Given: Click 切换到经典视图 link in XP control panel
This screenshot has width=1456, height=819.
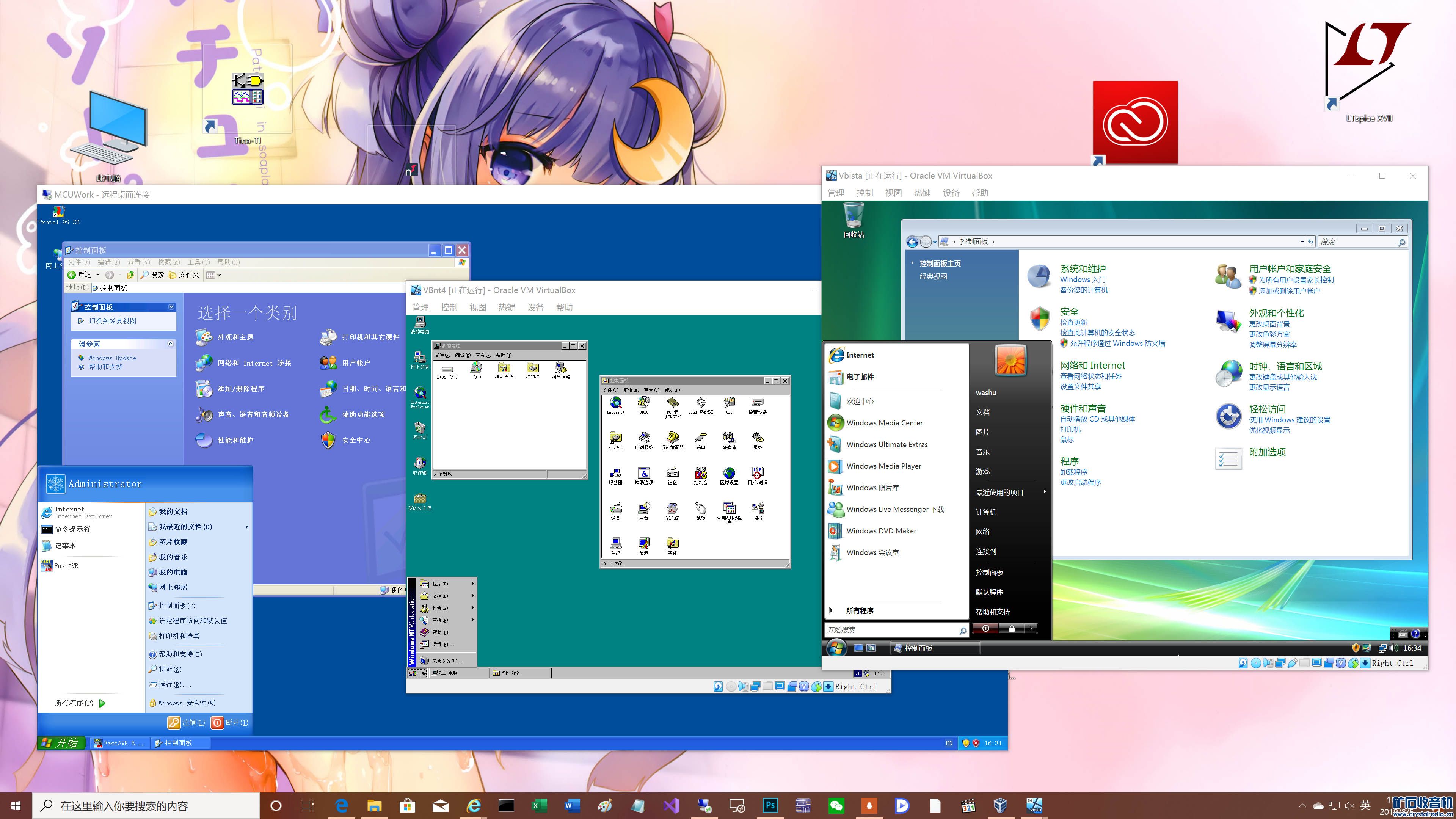Looking at the screenshot, I should [x=113, y=320].
